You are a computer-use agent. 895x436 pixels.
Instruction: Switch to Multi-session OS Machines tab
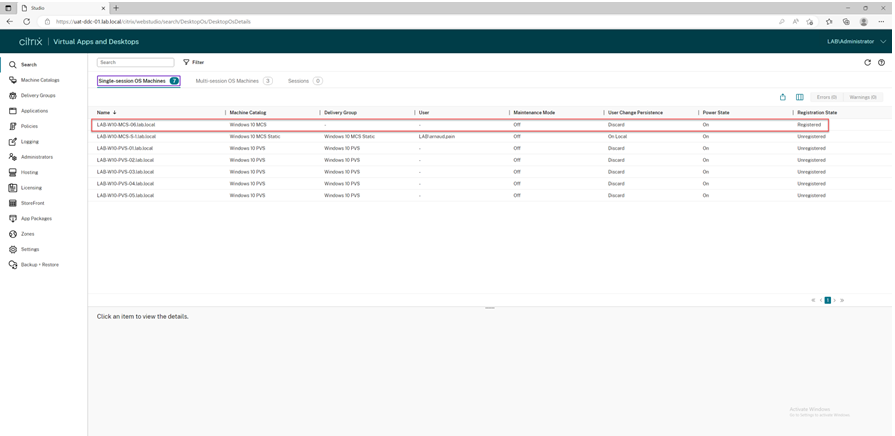tap(227, 81)
